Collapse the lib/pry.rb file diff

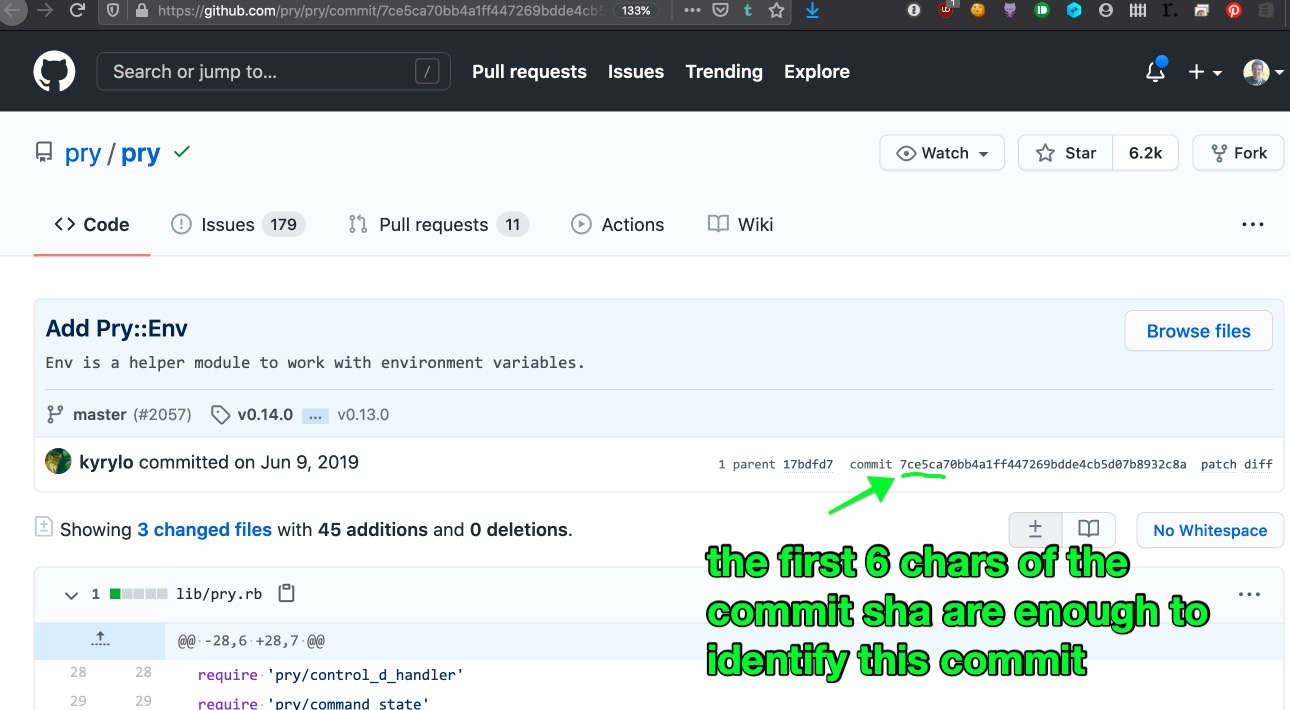click(x=71, y=595)
